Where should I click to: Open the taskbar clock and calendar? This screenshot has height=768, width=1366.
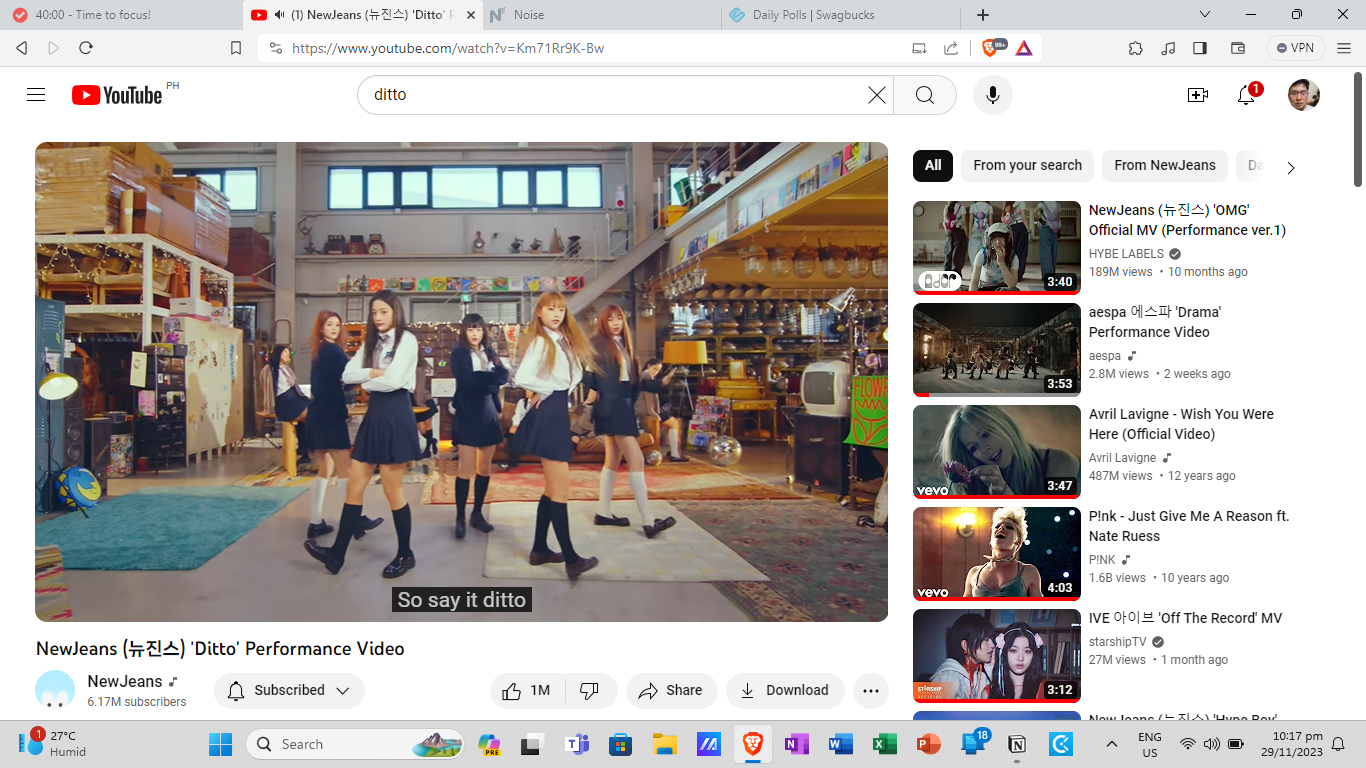[1291, 744]
